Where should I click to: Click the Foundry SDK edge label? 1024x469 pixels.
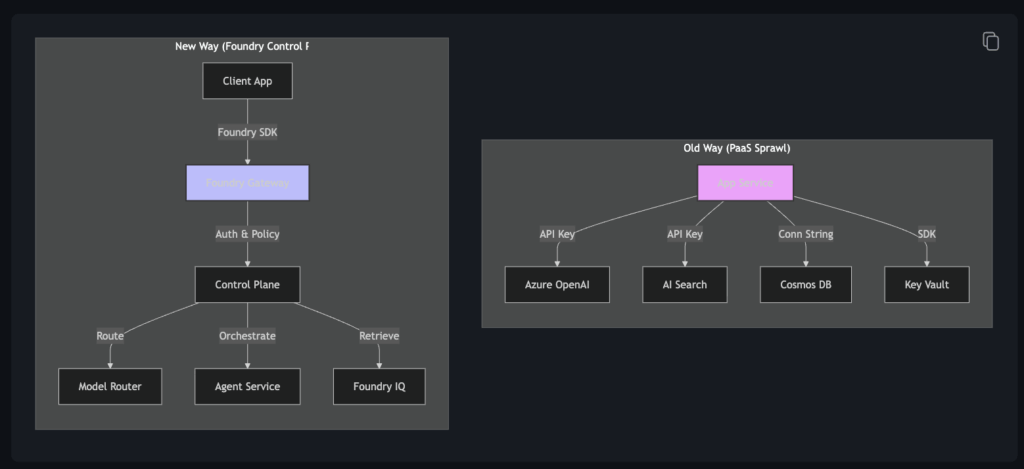coord(247,132)
